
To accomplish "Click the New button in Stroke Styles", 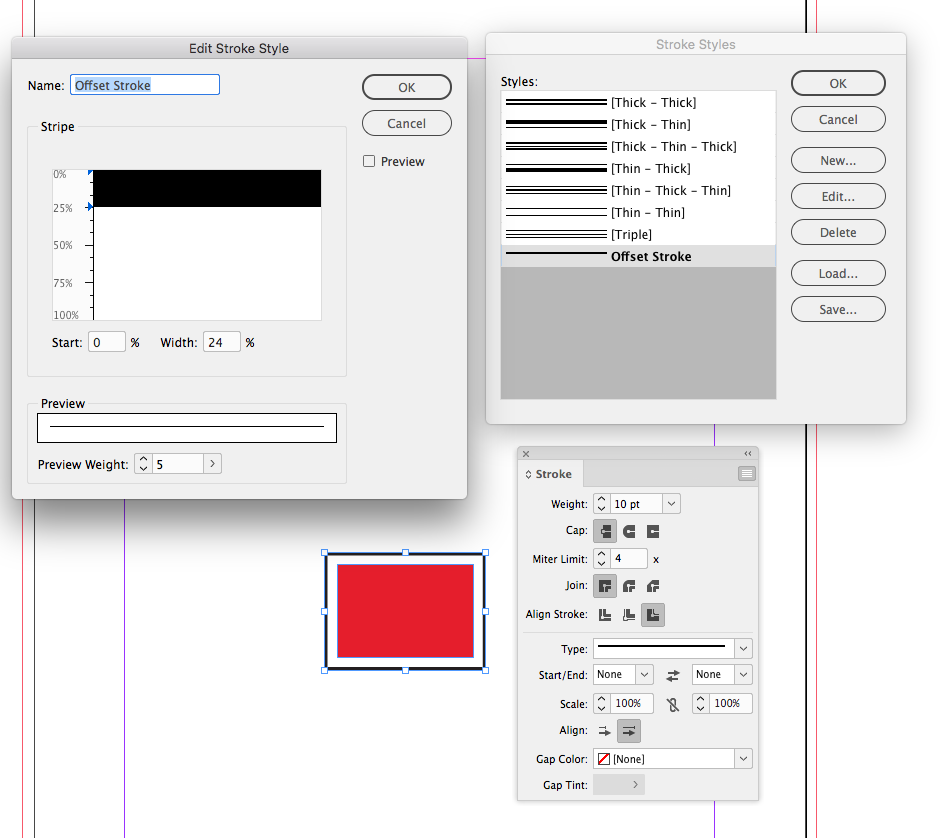I will coord(837,160).
